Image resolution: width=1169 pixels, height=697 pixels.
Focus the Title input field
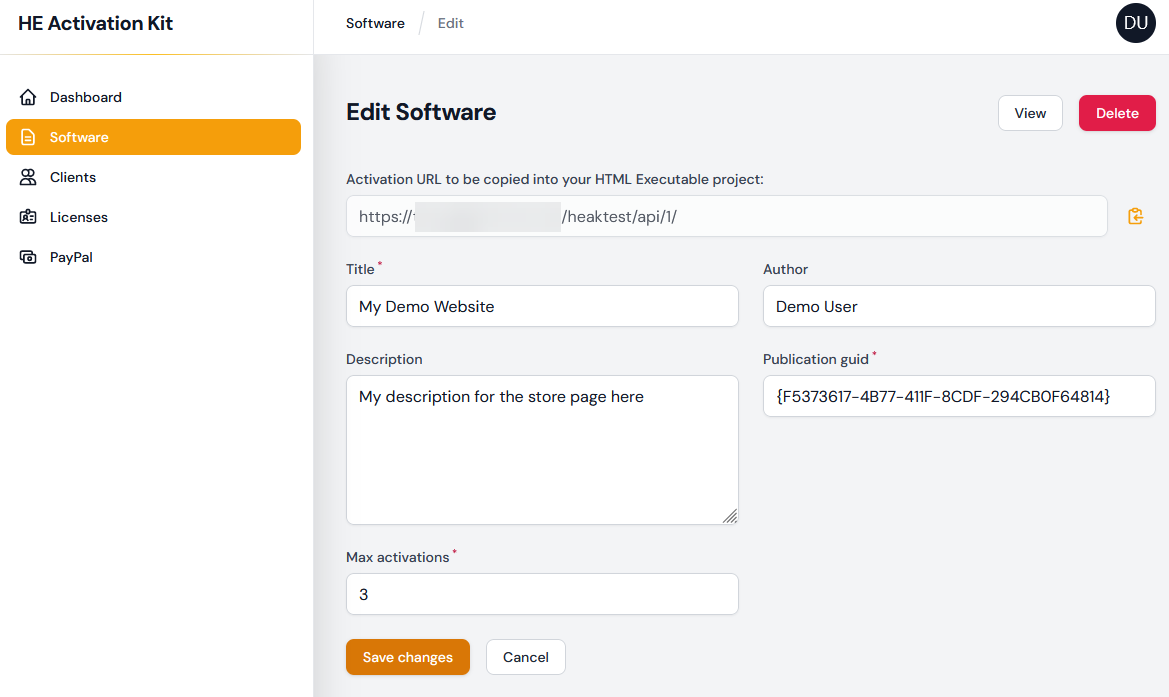click(542, 306)
